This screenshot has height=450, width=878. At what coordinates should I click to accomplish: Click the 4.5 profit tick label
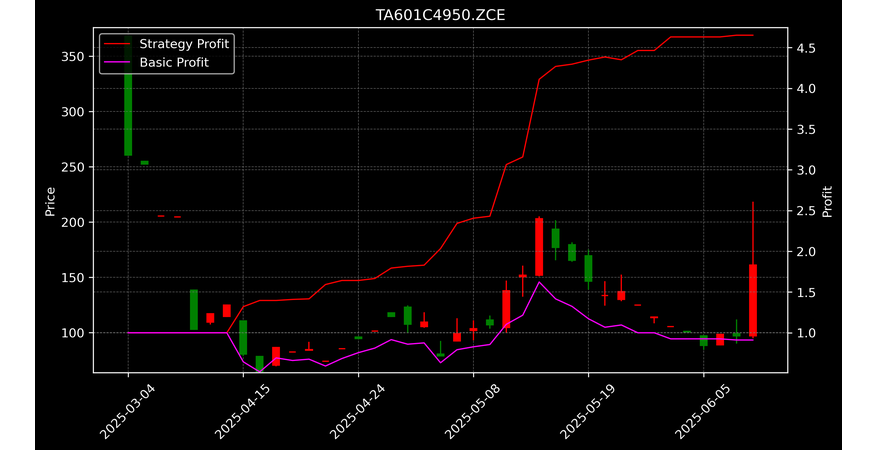(x=805, y=49)
